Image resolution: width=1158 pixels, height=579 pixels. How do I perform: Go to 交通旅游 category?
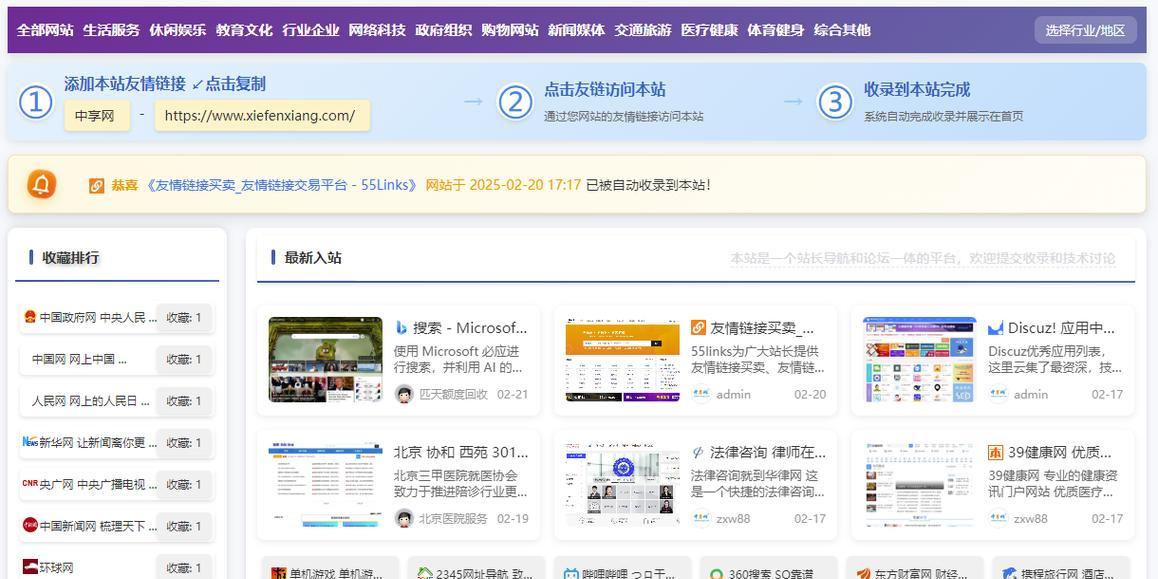coord(643,30)
